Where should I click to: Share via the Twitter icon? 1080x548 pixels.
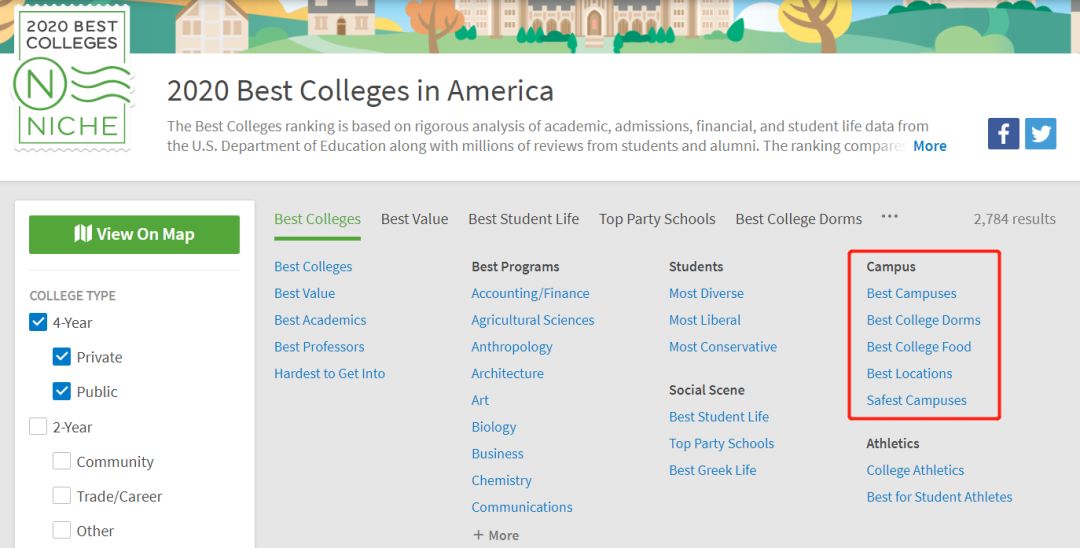tap(1040, 134)
